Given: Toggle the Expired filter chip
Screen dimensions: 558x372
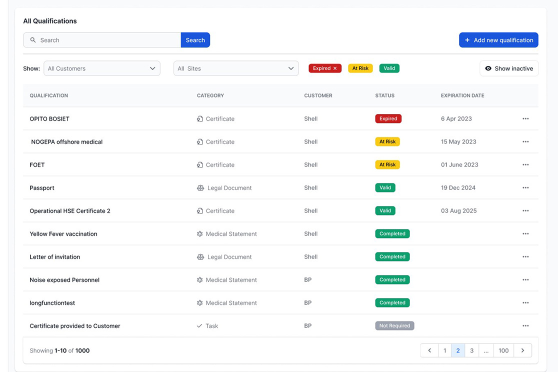Looking at the screenshot, I should click(x=325, y=68).
